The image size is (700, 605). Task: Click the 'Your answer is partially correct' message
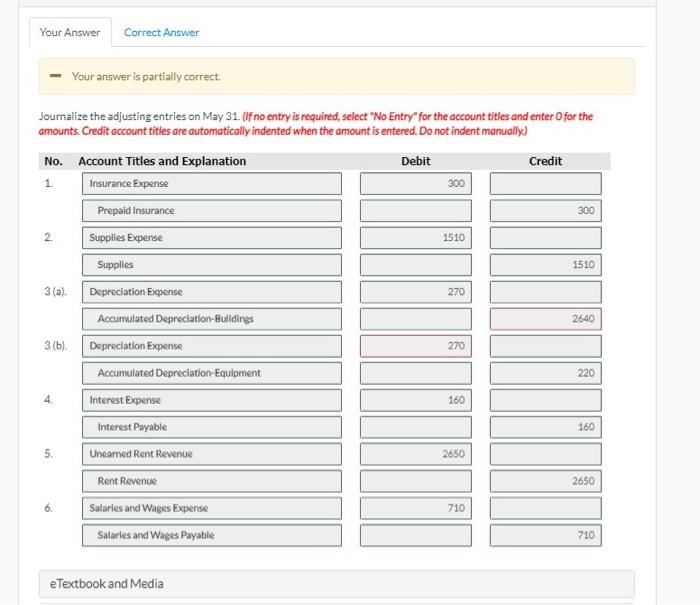[x=146, y=76]
